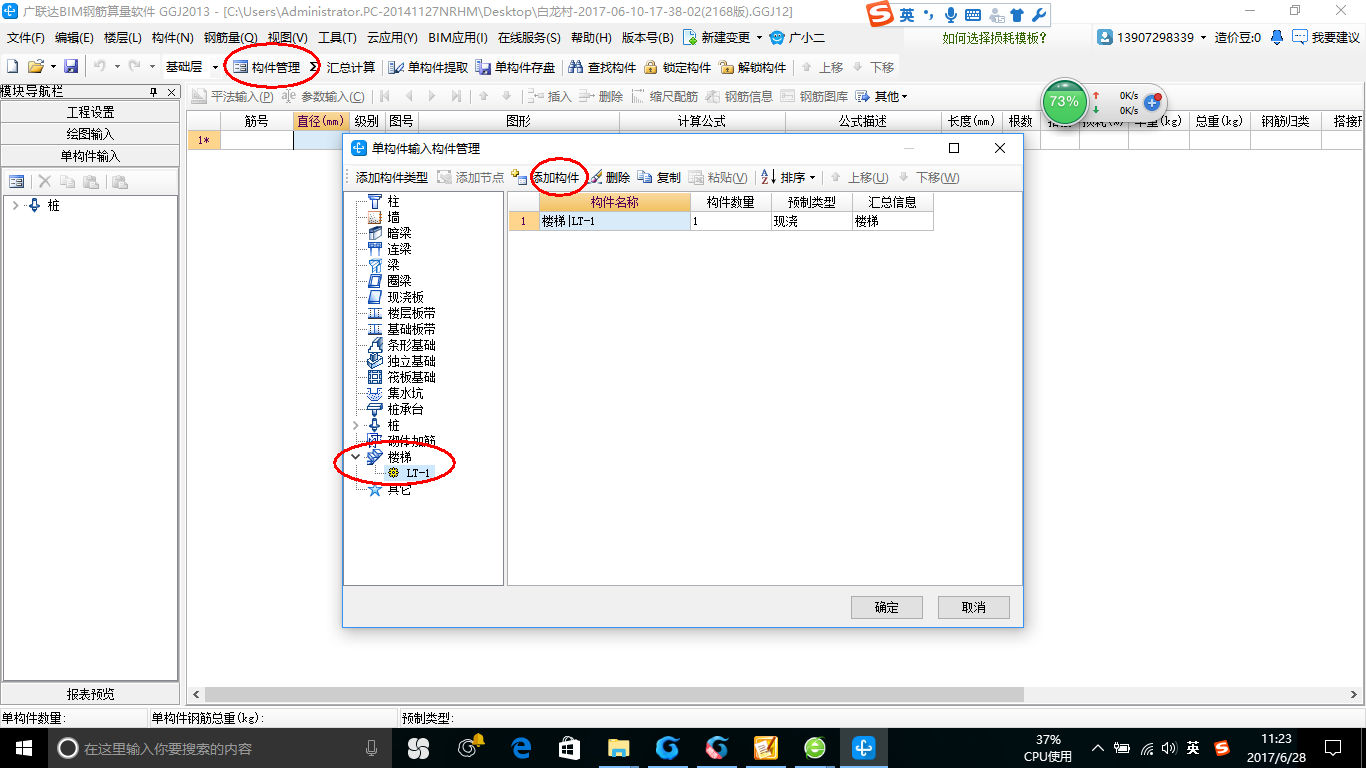The width and height of the screenshot is (1366, 768).
Task: Click horizontal scrollbar at bottom
Action: click(x=614, y=694)
